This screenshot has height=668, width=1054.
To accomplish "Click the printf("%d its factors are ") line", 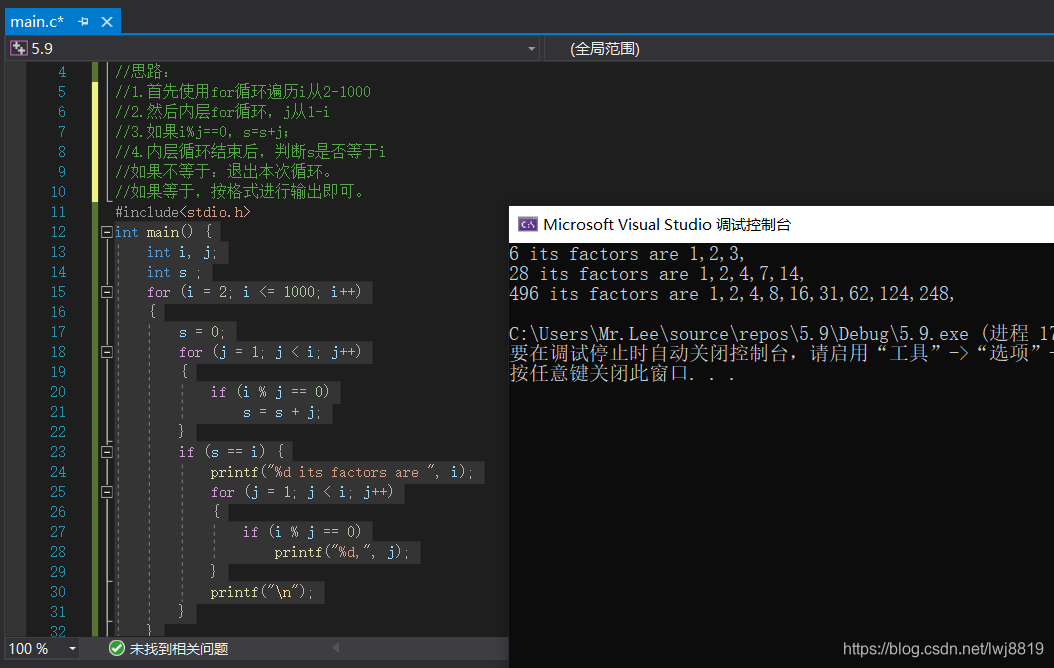I will tap(341, 472).
